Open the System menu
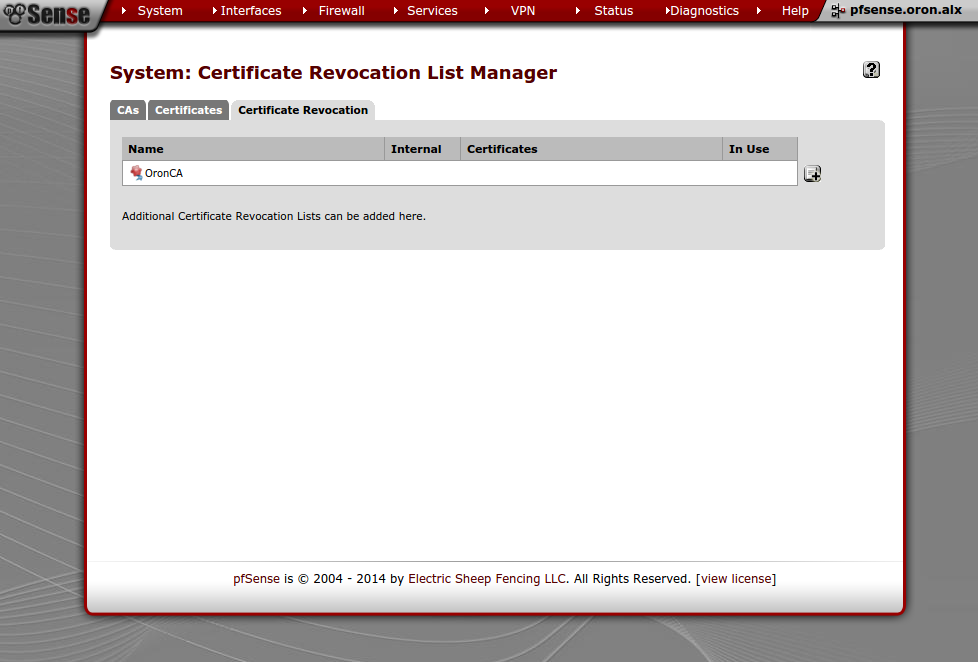The image size is (978, 662). pyautogui.click(x=160, y=11)
